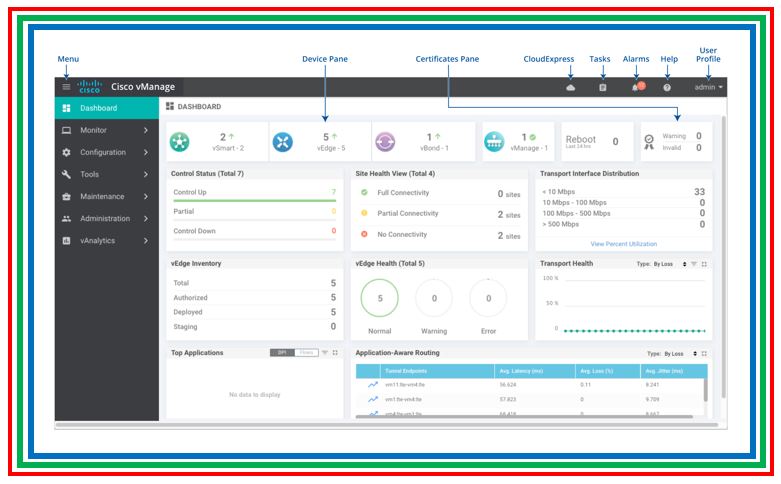Screen dimensions: 781x484
Task: Click the vBond device icon
Action: point(385,142)
